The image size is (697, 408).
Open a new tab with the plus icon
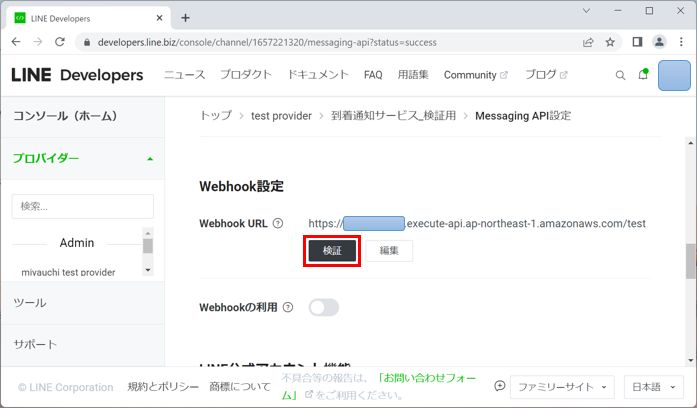tap(185, 18)
